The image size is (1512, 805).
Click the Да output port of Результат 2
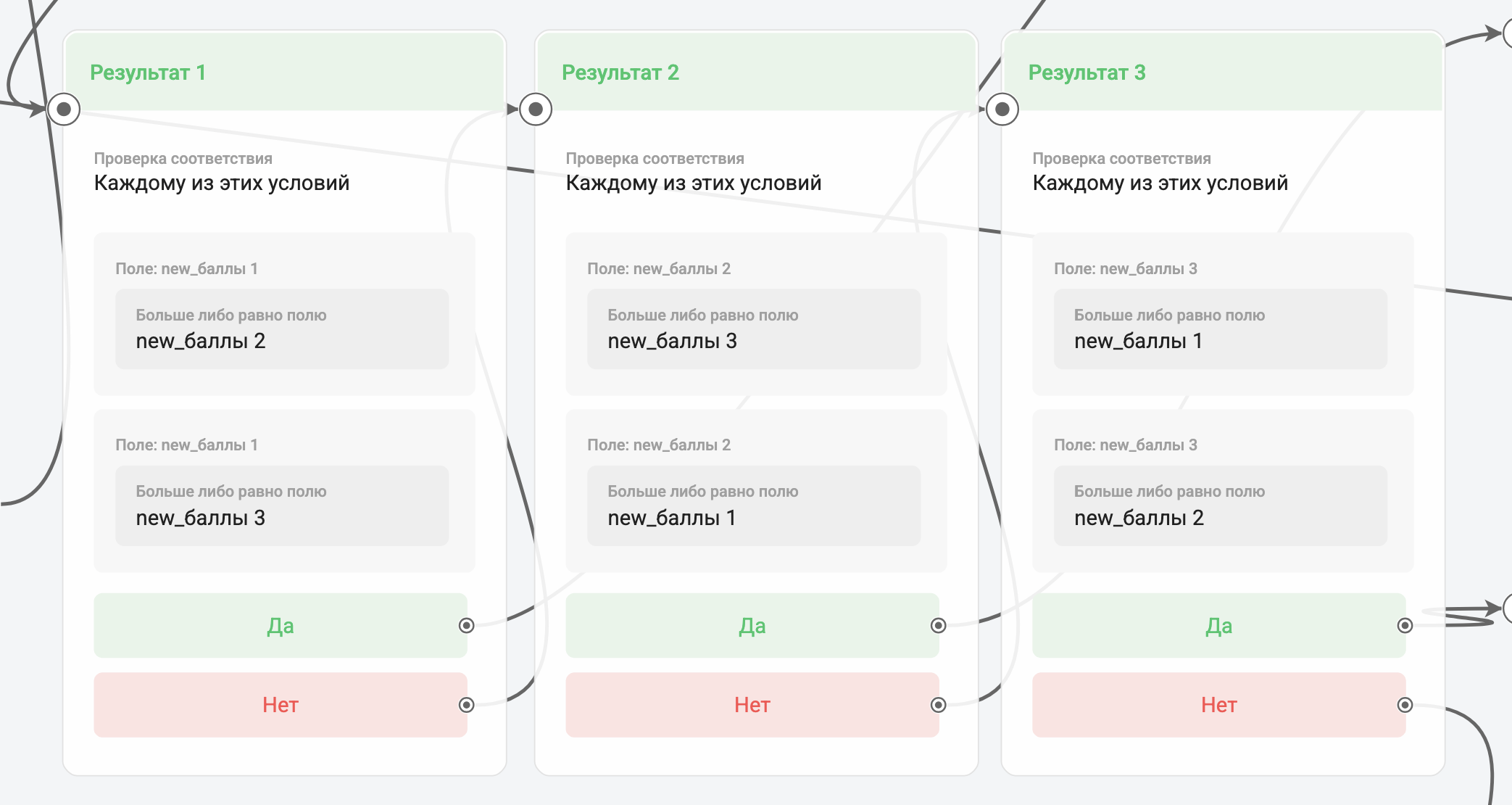(939, 625)
